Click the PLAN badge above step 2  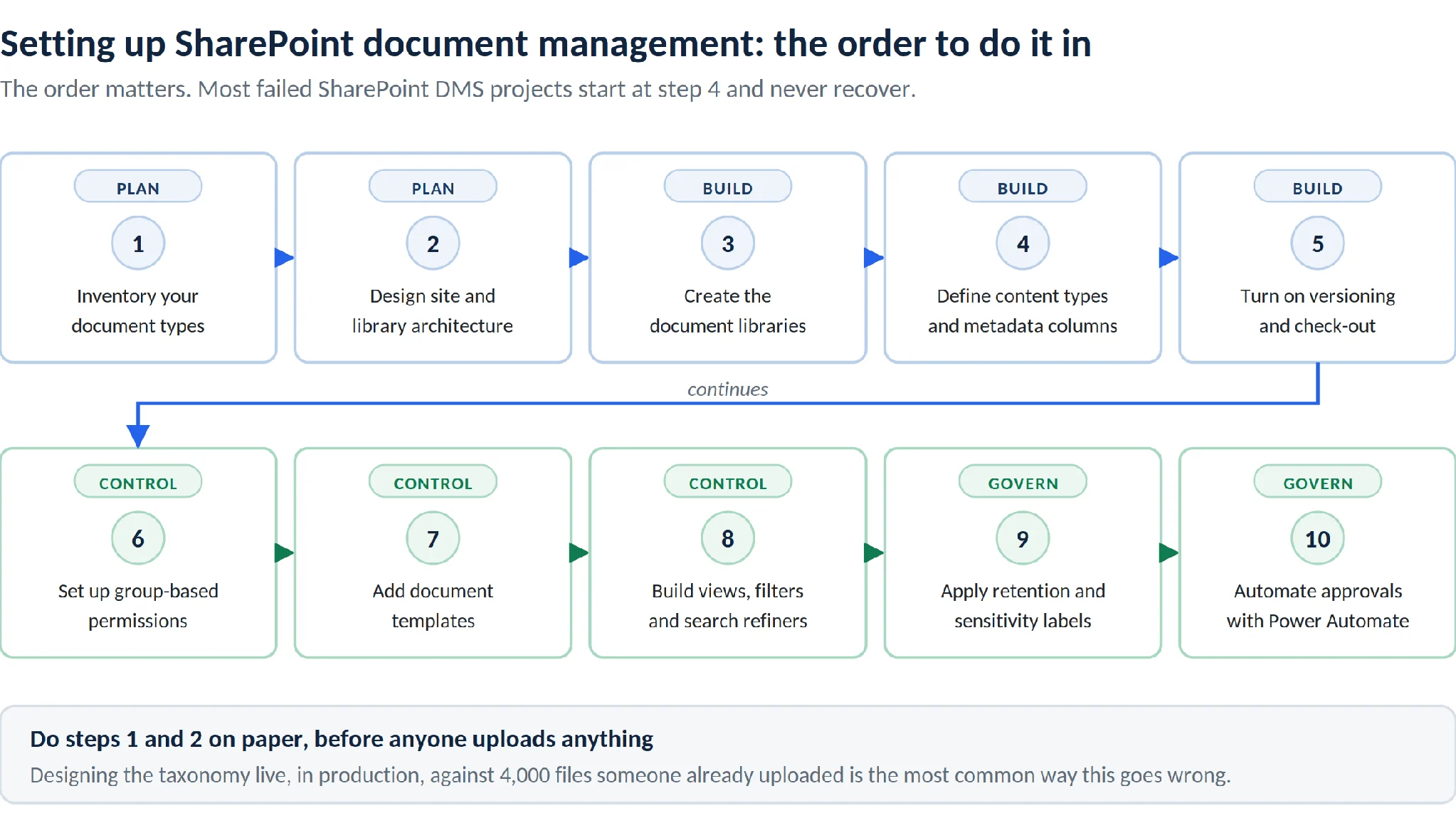(x=433, y=187)
